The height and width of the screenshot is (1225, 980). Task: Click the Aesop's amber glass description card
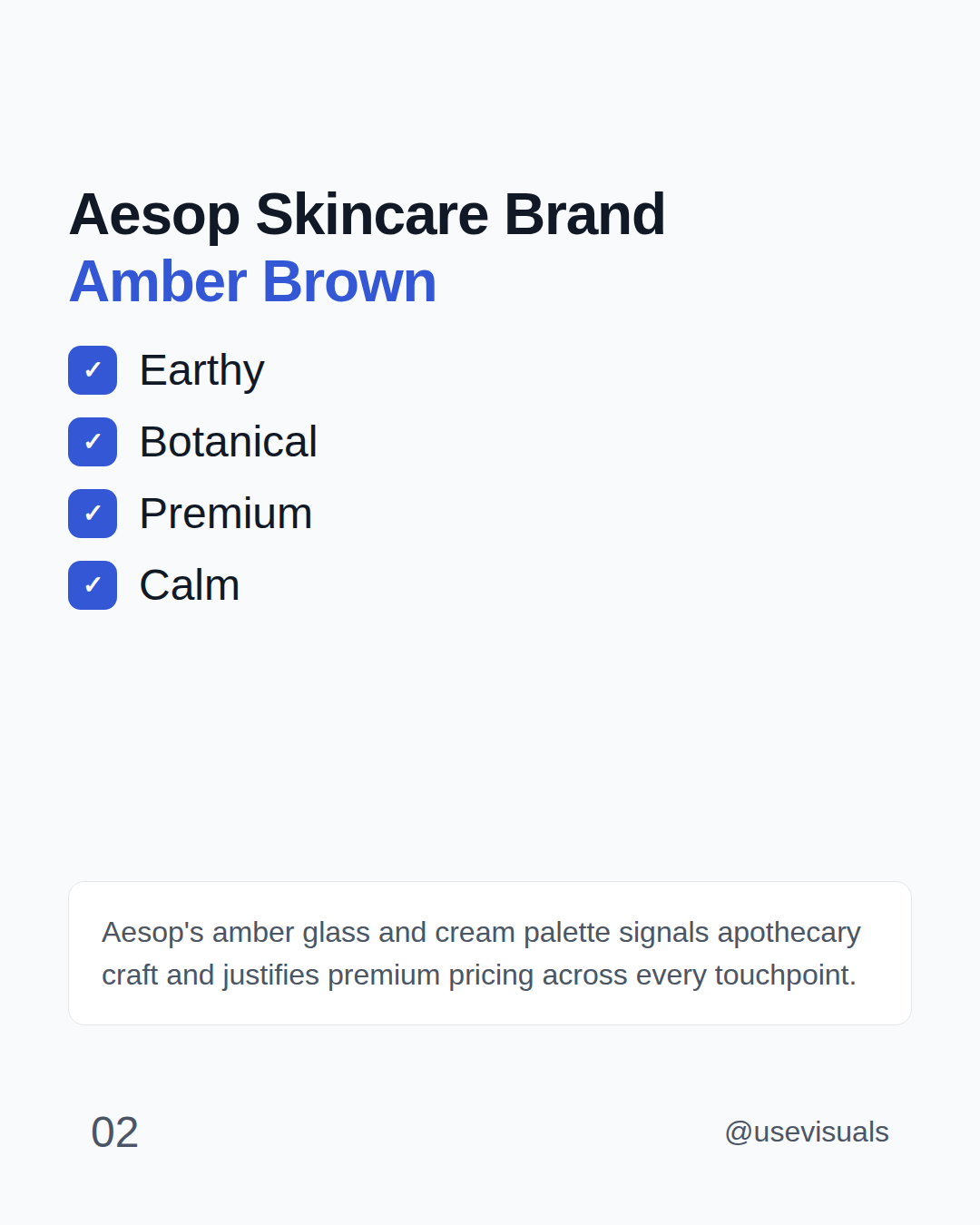click(x=490, y=954)
